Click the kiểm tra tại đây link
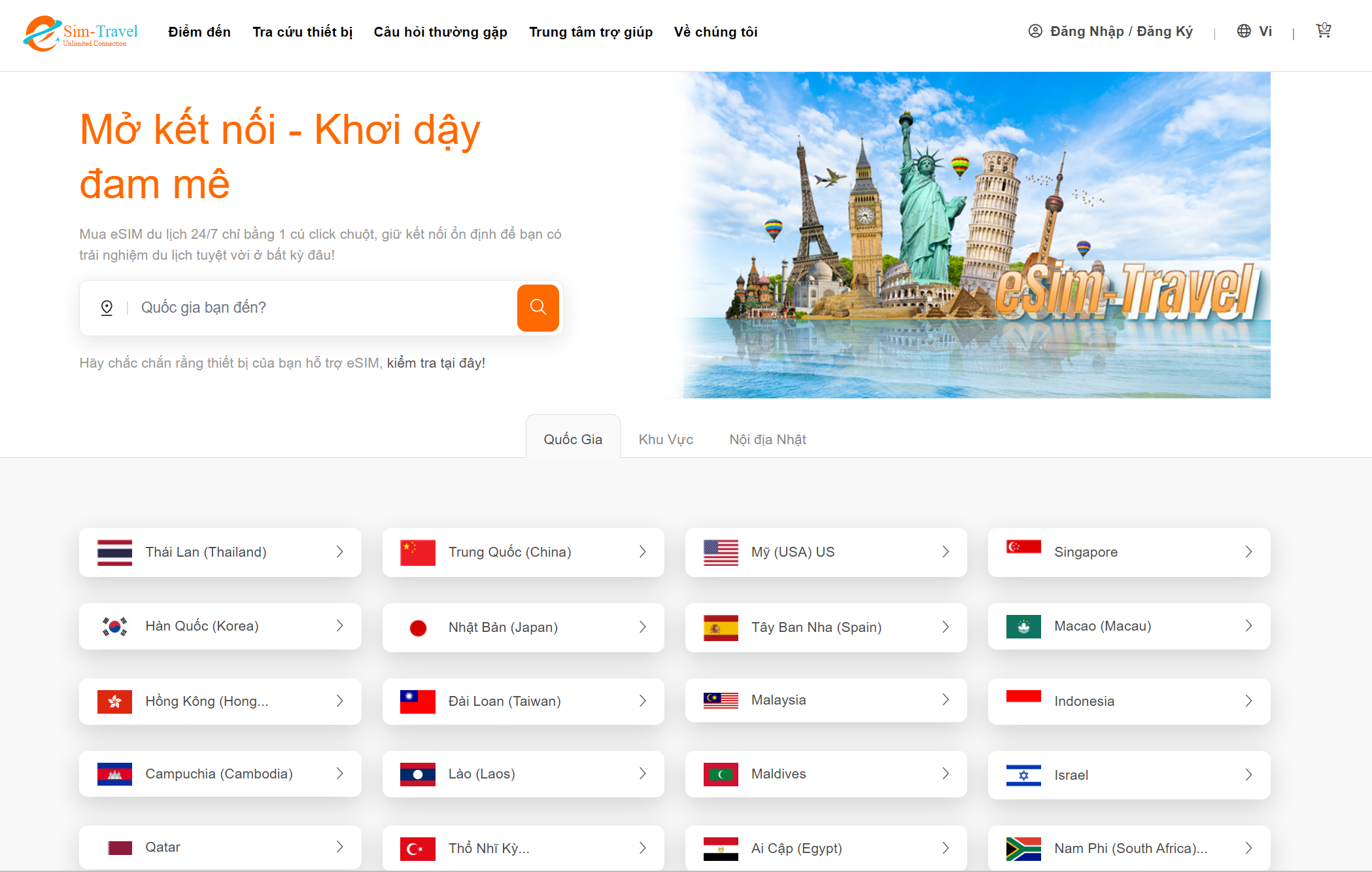This screenshot has width=1372, height=872. 436,363
